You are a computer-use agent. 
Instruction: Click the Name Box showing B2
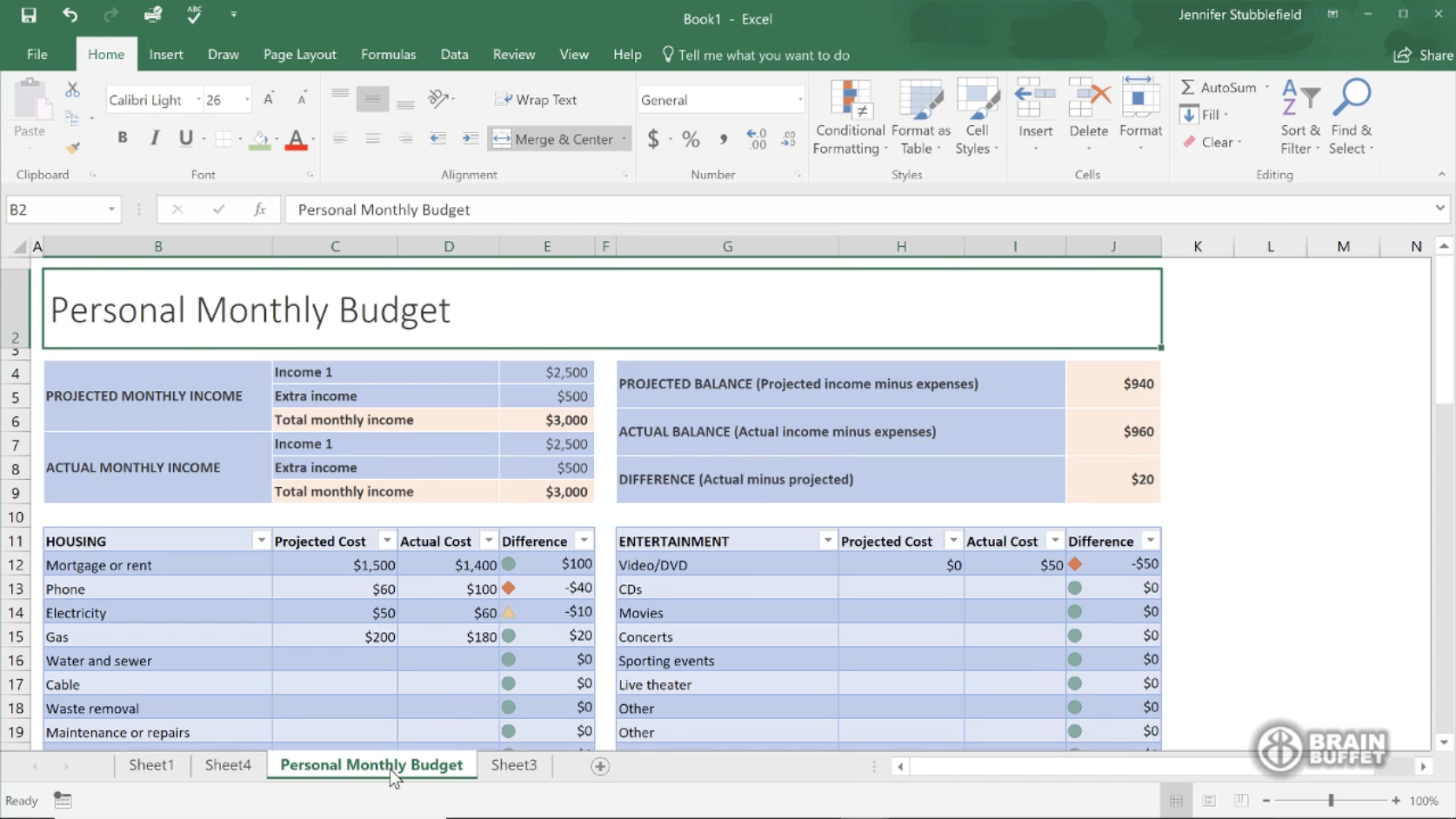tap(54, 210)
